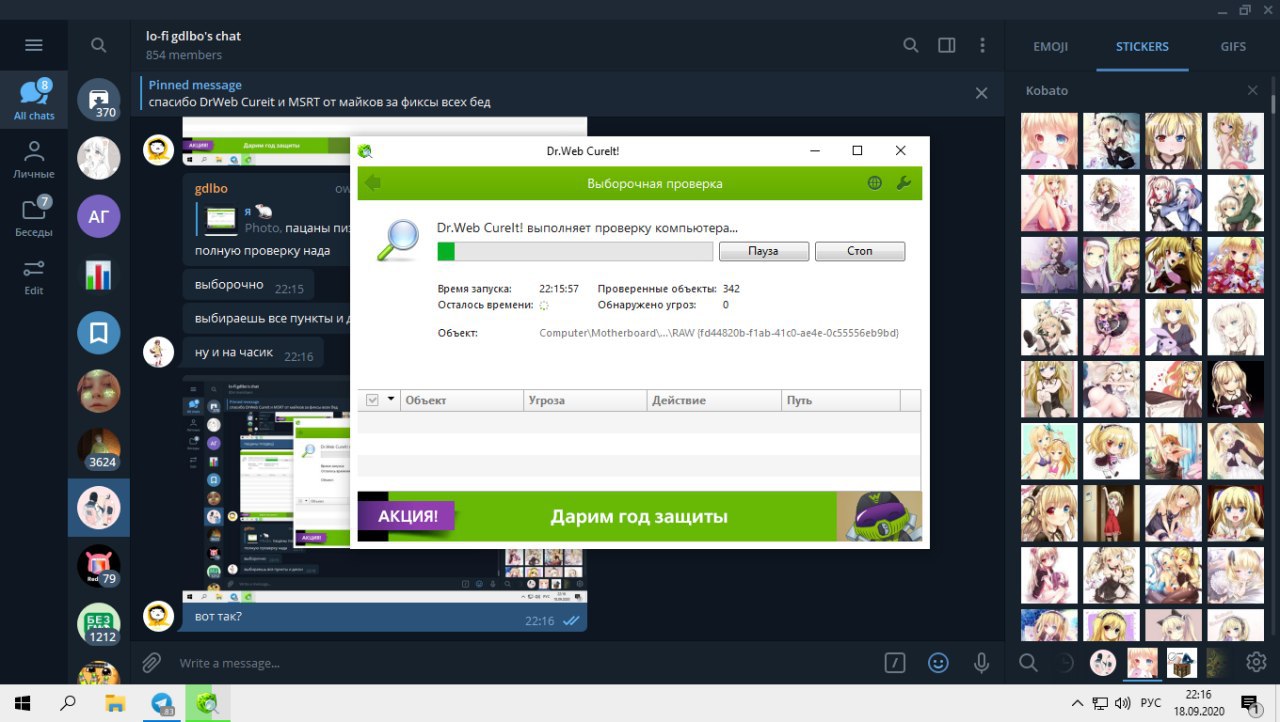Open screenshot photo above вот так? message
This screenshot has height=722, width=1280.
[384, 490]
